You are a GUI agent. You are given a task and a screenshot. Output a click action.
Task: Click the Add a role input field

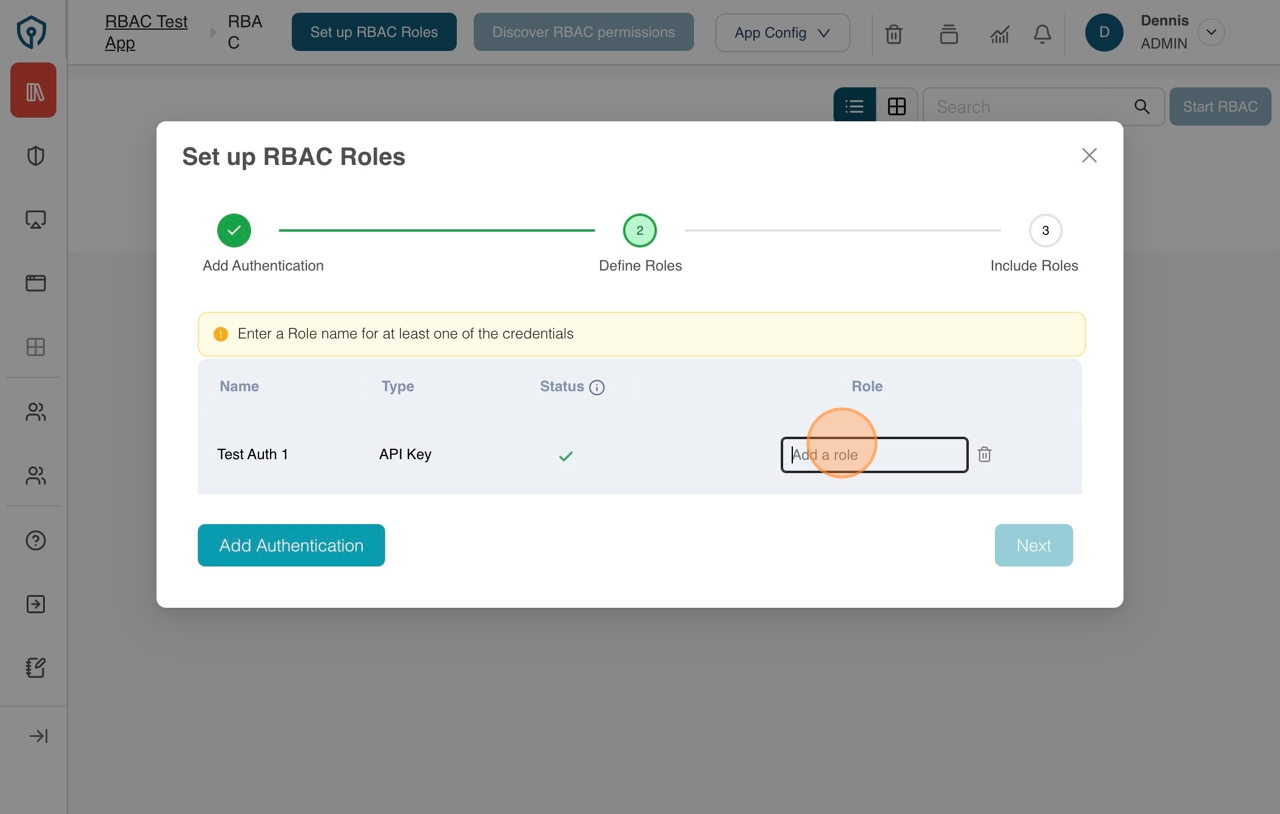coord(874,454)
